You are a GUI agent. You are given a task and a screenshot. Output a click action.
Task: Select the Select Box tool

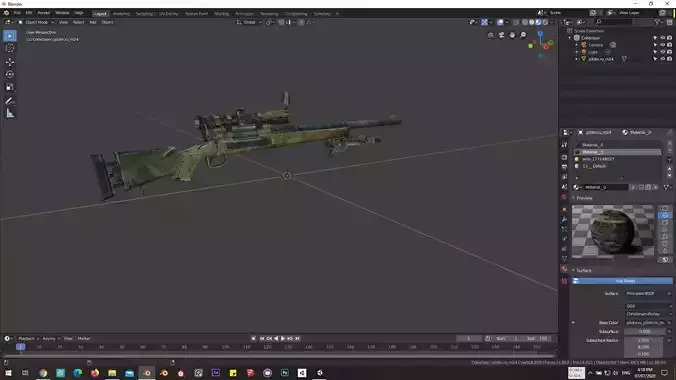(9, 36)
